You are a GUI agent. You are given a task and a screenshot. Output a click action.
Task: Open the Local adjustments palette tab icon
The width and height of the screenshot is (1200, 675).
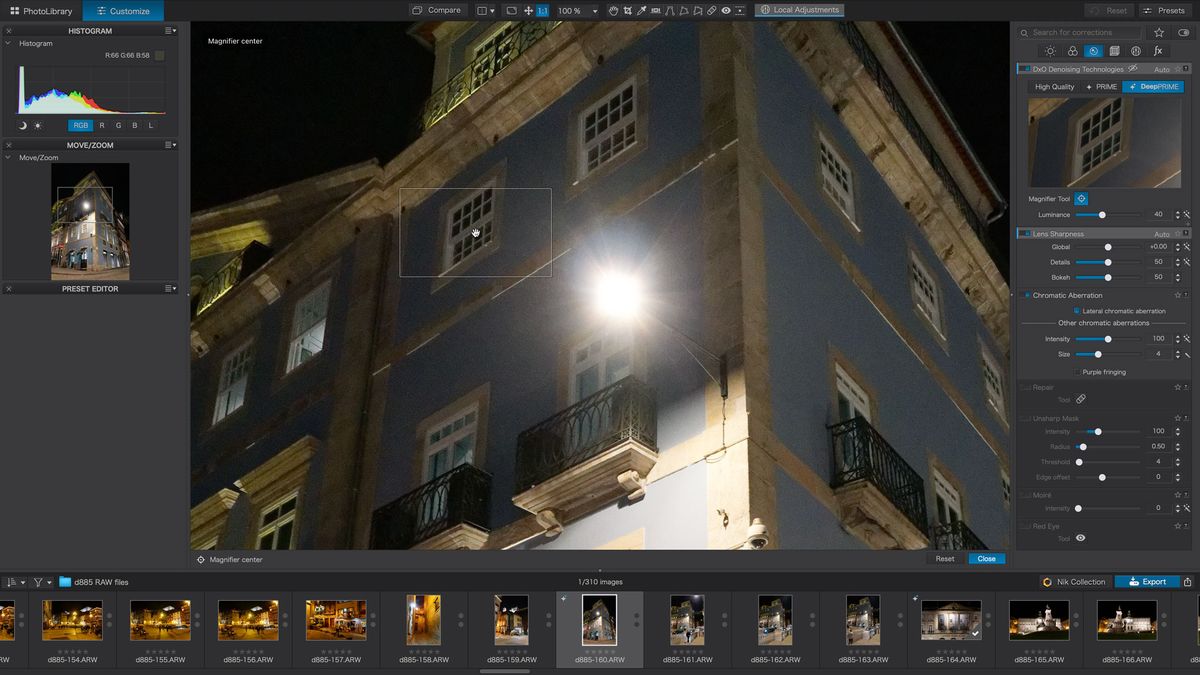[x=1136, y=51]
